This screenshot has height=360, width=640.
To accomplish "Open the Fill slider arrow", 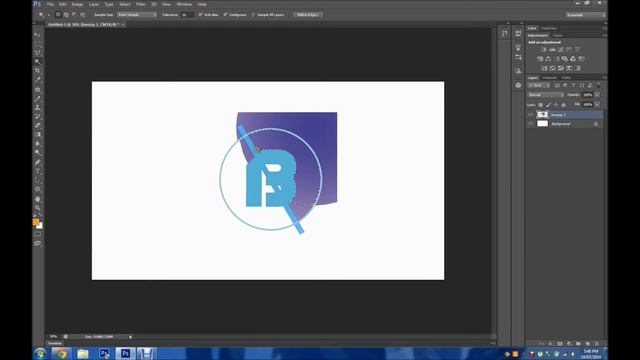I will 597,105.
